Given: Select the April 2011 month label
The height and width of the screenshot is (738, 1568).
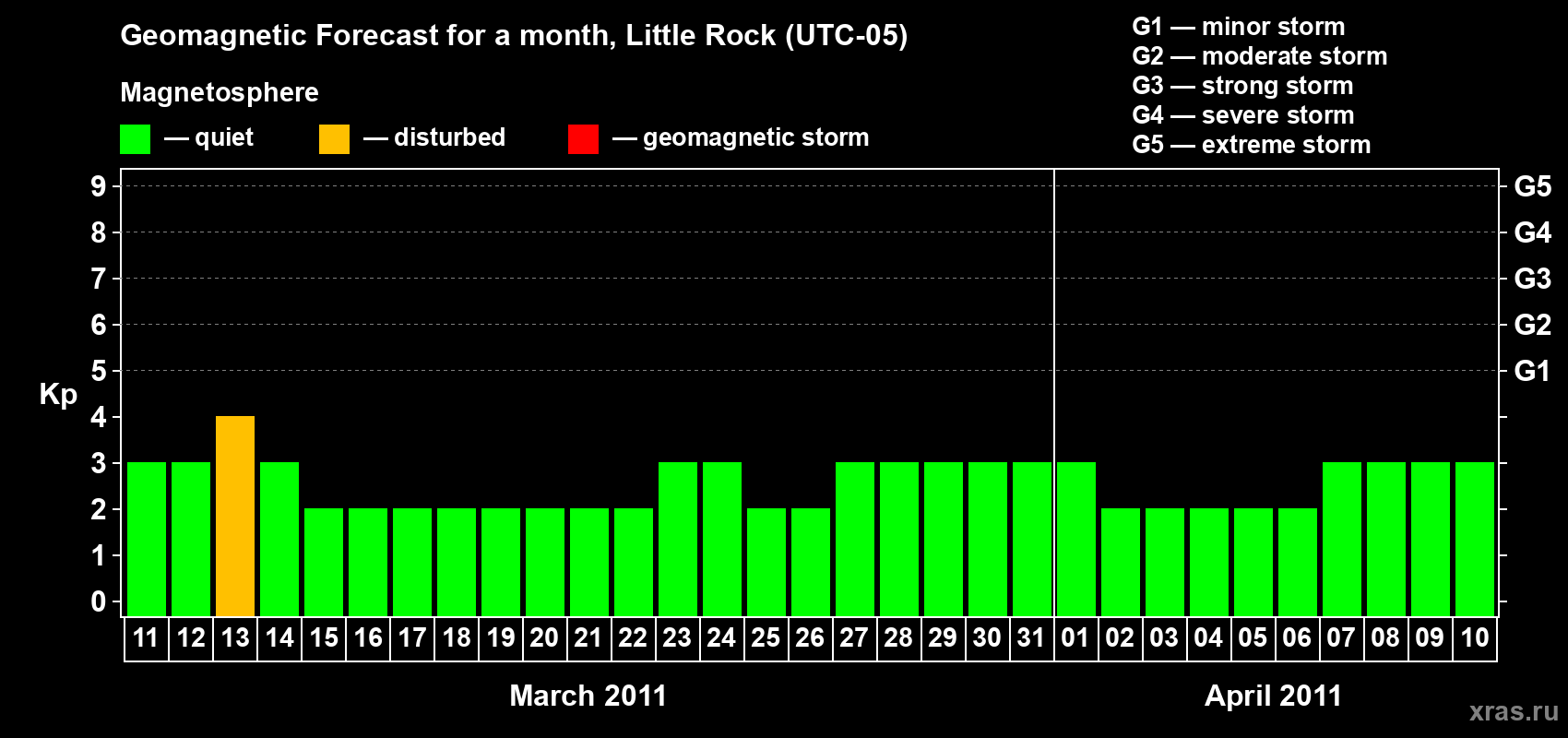Looking at the screenshot, I should (x=1273, y=696).
